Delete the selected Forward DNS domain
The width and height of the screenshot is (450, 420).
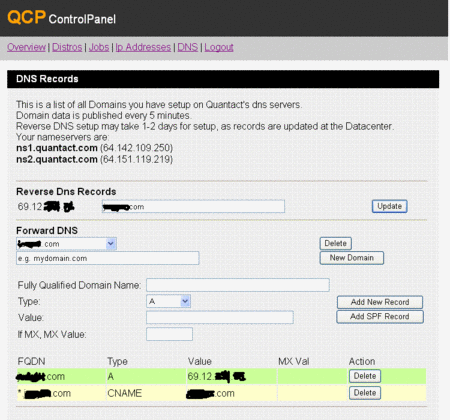click(x=335, y=243)
